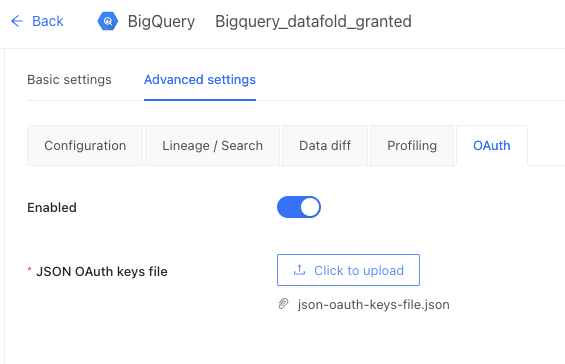Switch to the Basic settings tab

click(x=69, y=80)
